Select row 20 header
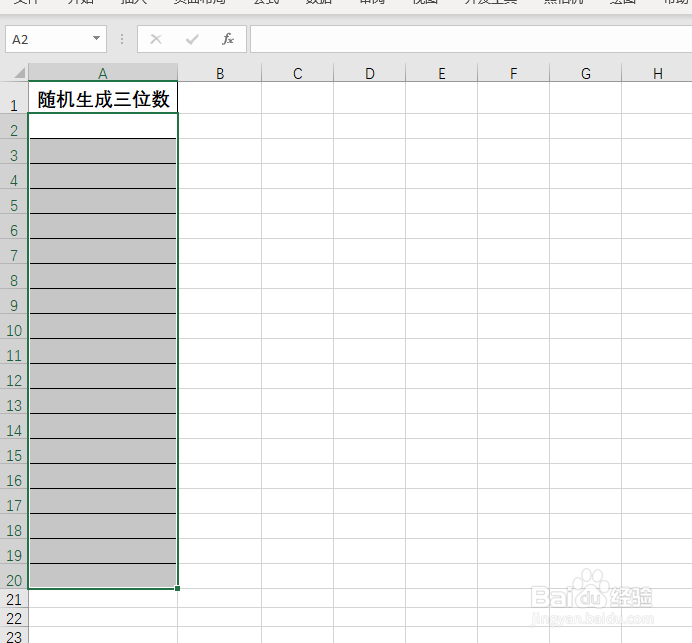Viewport: 692px width, 643px height. tap(14, 576)
